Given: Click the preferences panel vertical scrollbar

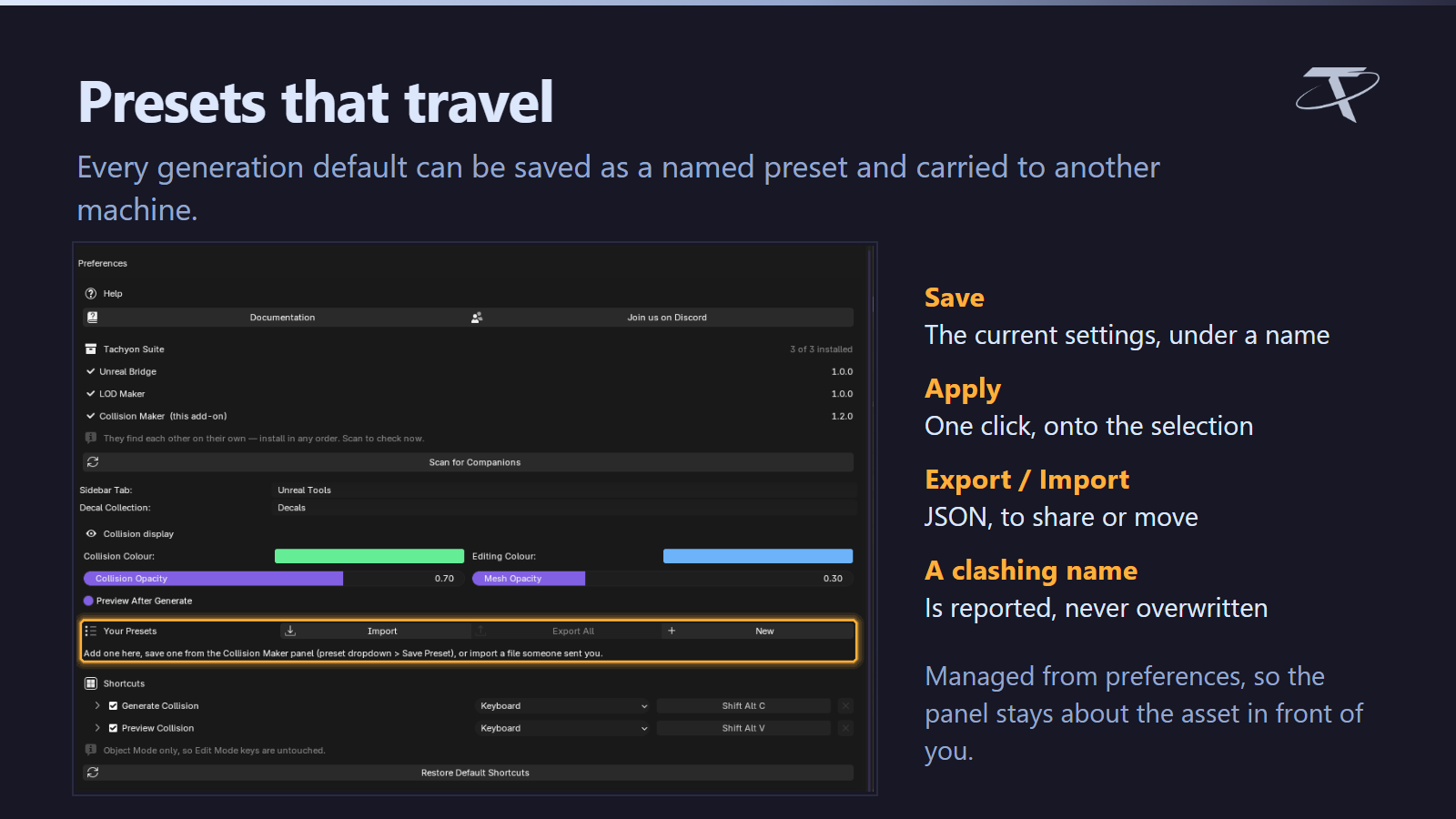Looking at the screenshot, I should tap(870, 519).
